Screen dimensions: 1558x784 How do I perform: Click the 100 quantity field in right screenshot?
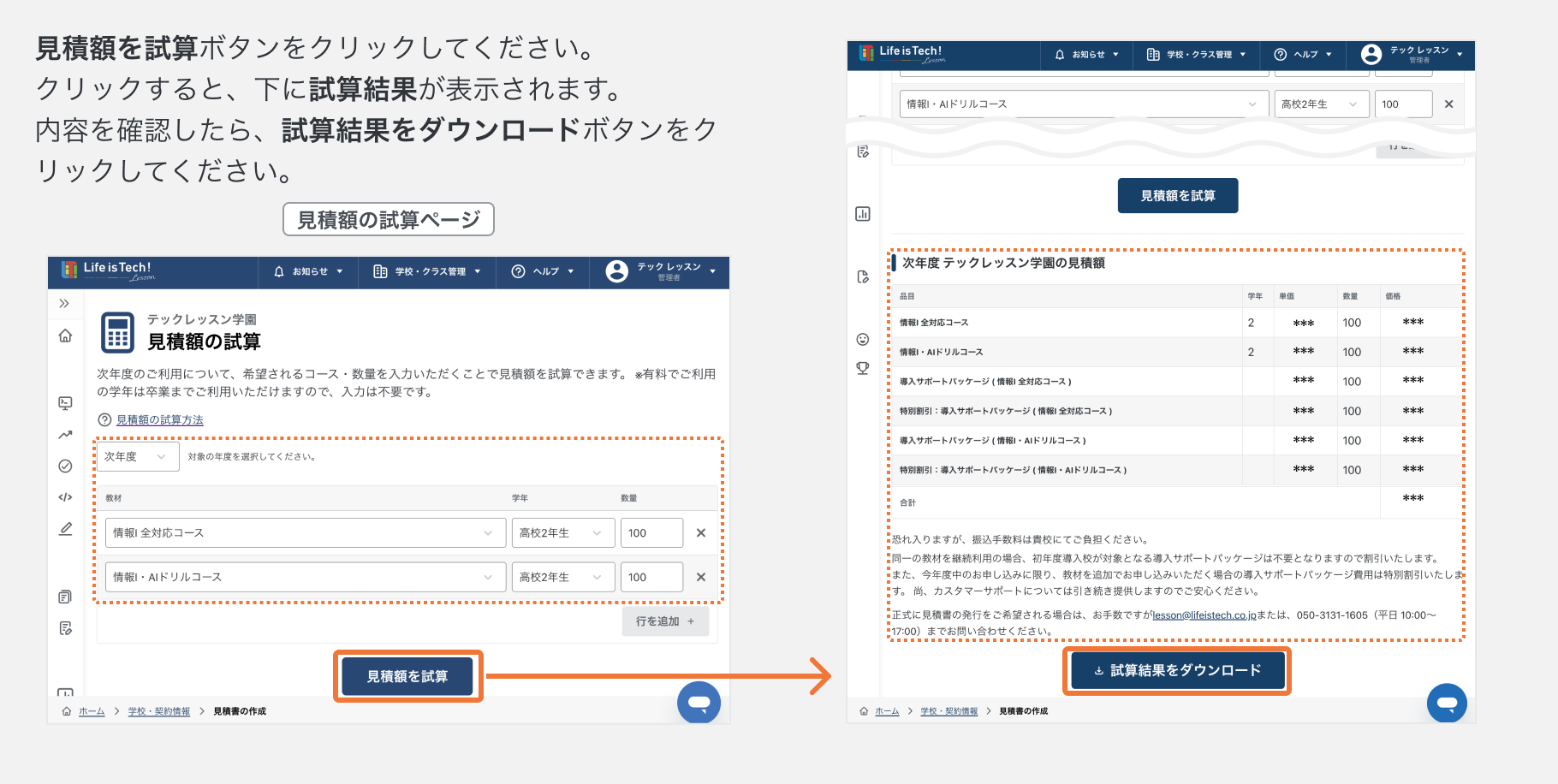(x=1403, y=104)
